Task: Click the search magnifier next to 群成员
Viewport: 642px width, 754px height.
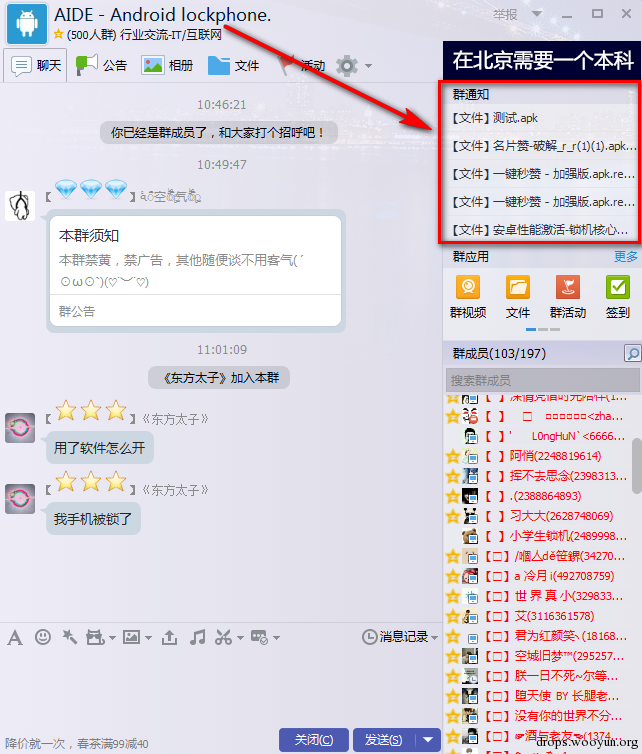Action: click(632, 353)
